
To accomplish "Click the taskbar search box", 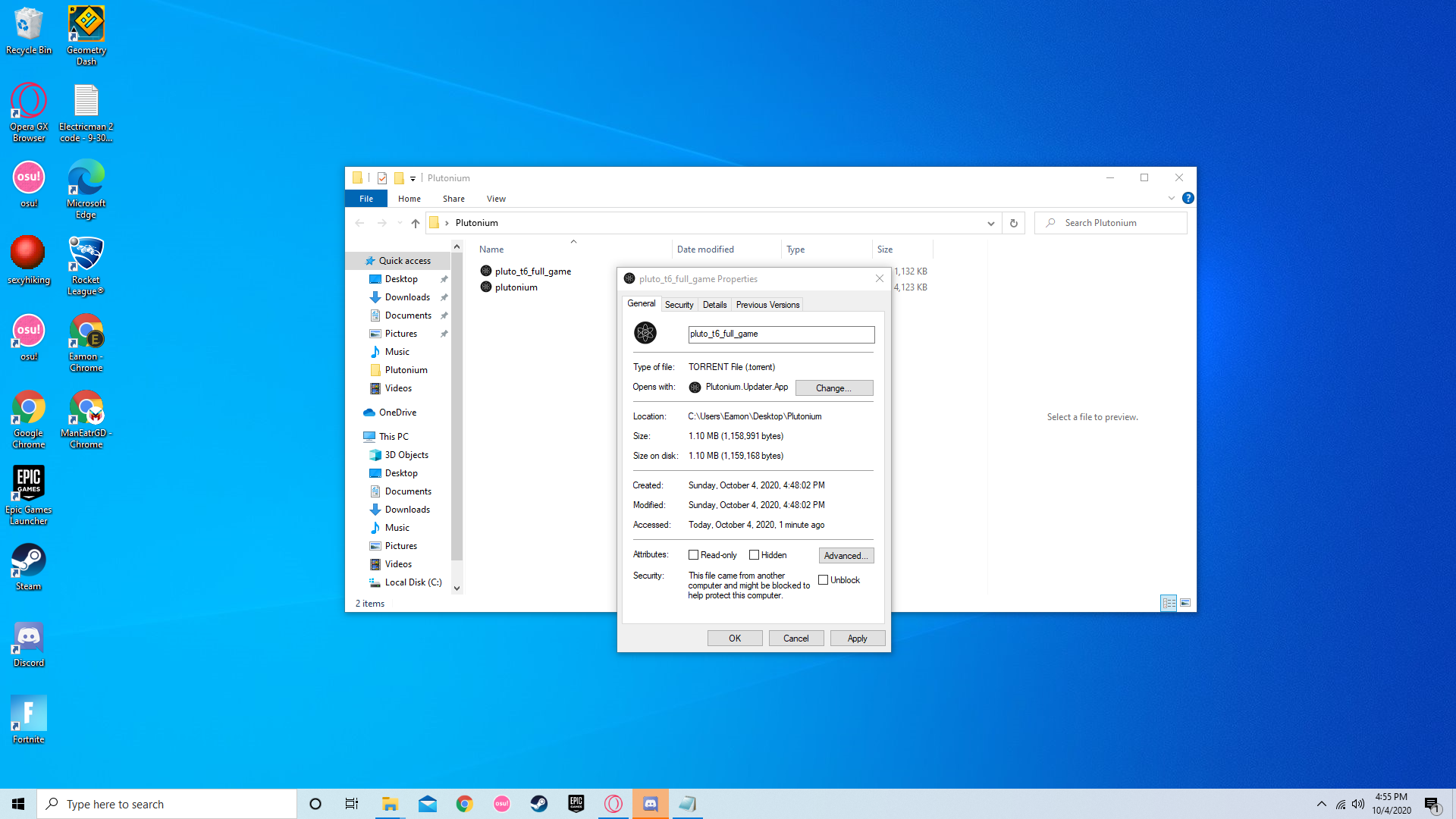I will [x=167, y=804].
